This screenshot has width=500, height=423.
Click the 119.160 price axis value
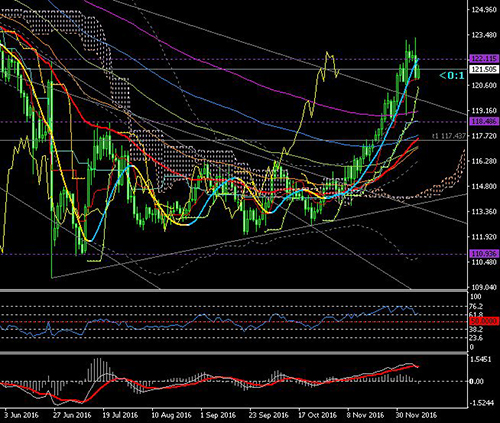click(484, 111)
